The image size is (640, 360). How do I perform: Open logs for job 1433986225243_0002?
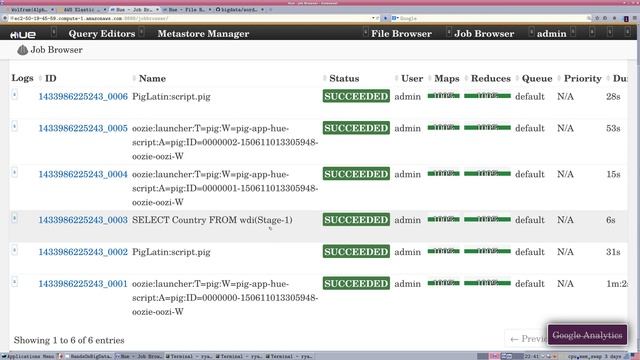click(x=14, y=250)
